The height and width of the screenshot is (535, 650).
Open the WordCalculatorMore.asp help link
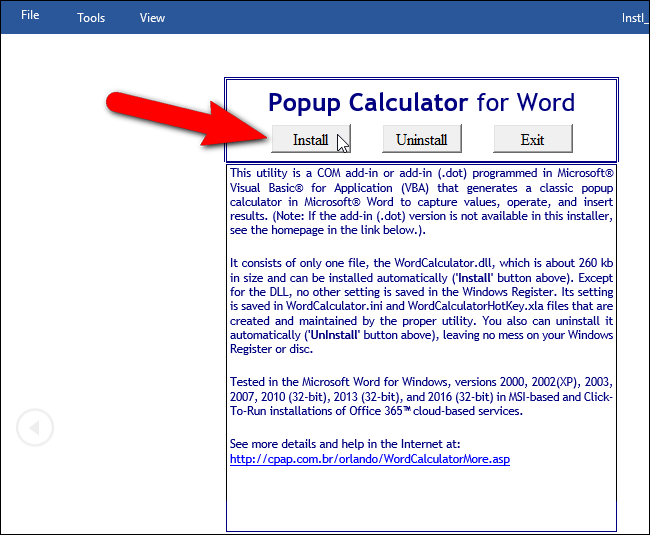tap(370, 459)
